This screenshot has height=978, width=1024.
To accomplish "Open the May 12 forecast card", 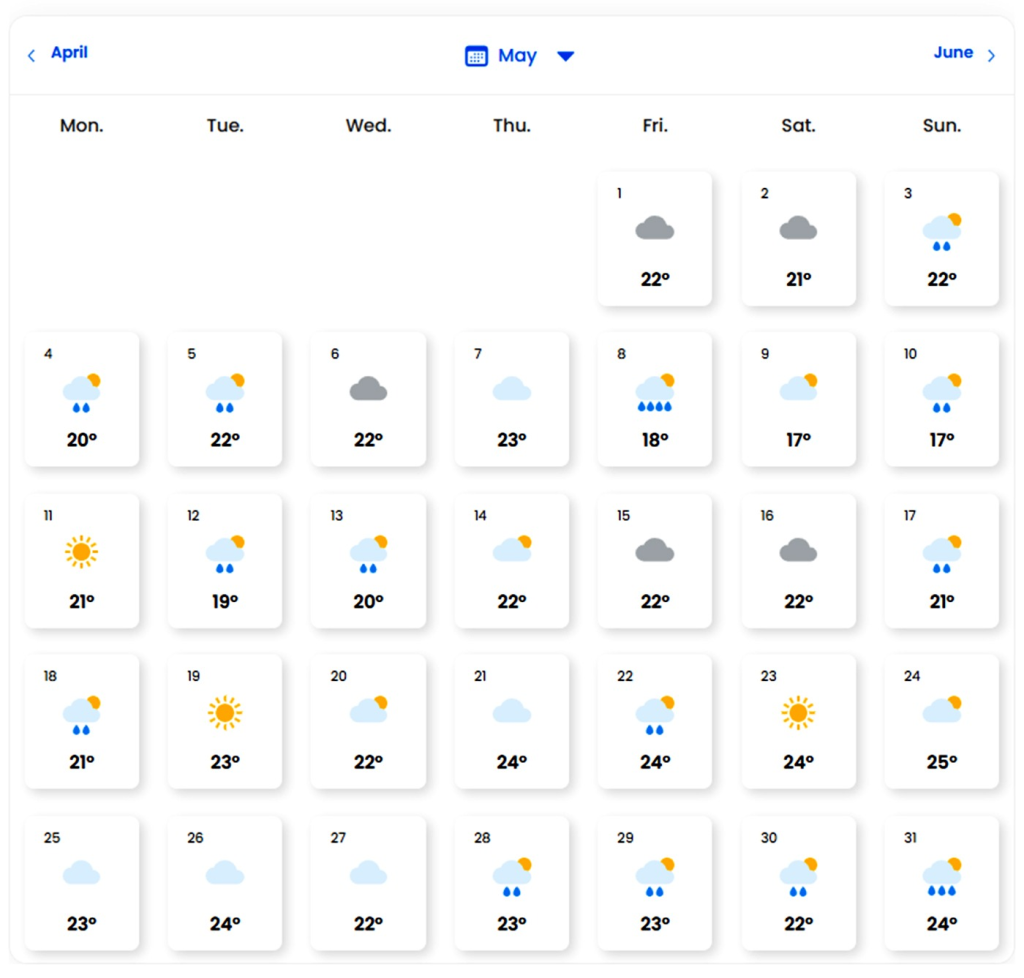I will click(x=225, y=560).
